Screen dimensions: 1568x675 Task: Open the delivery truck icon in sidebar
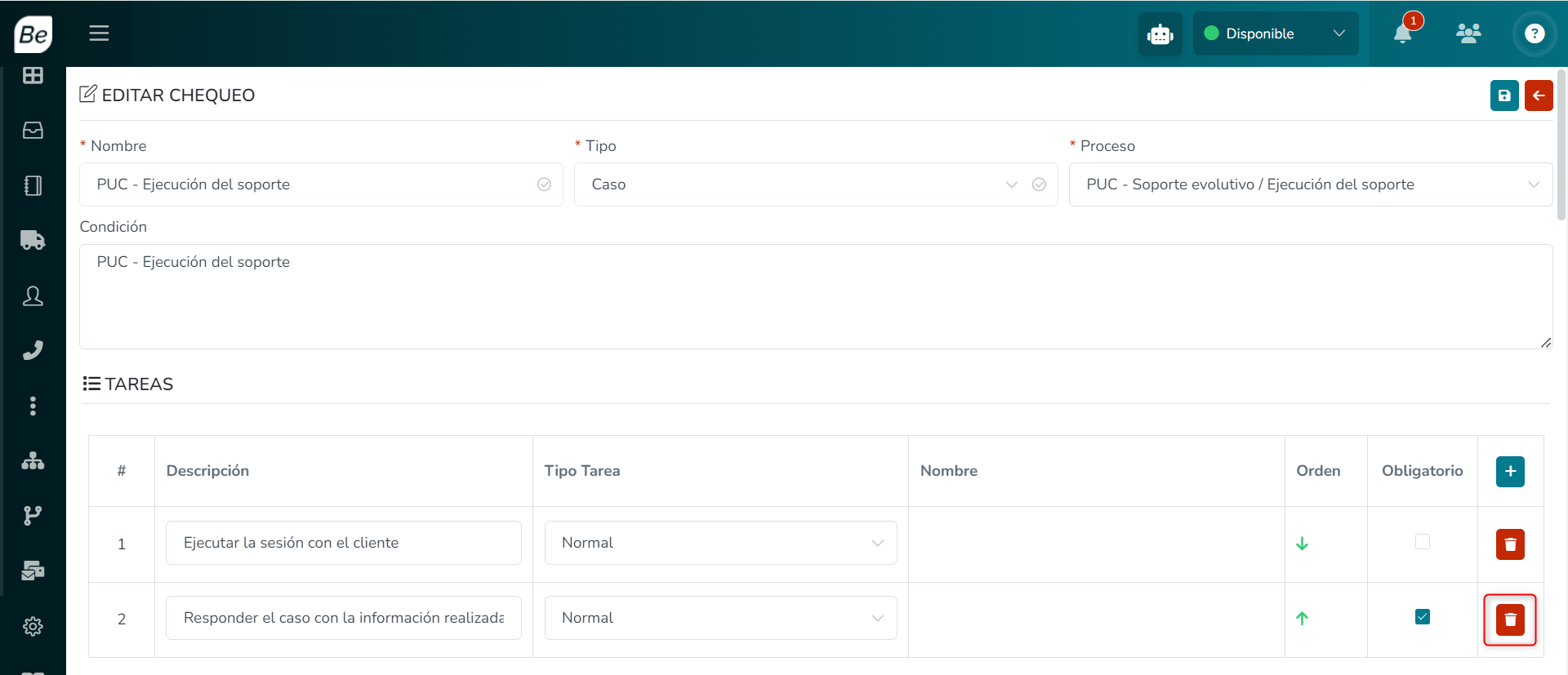[33, 240]
